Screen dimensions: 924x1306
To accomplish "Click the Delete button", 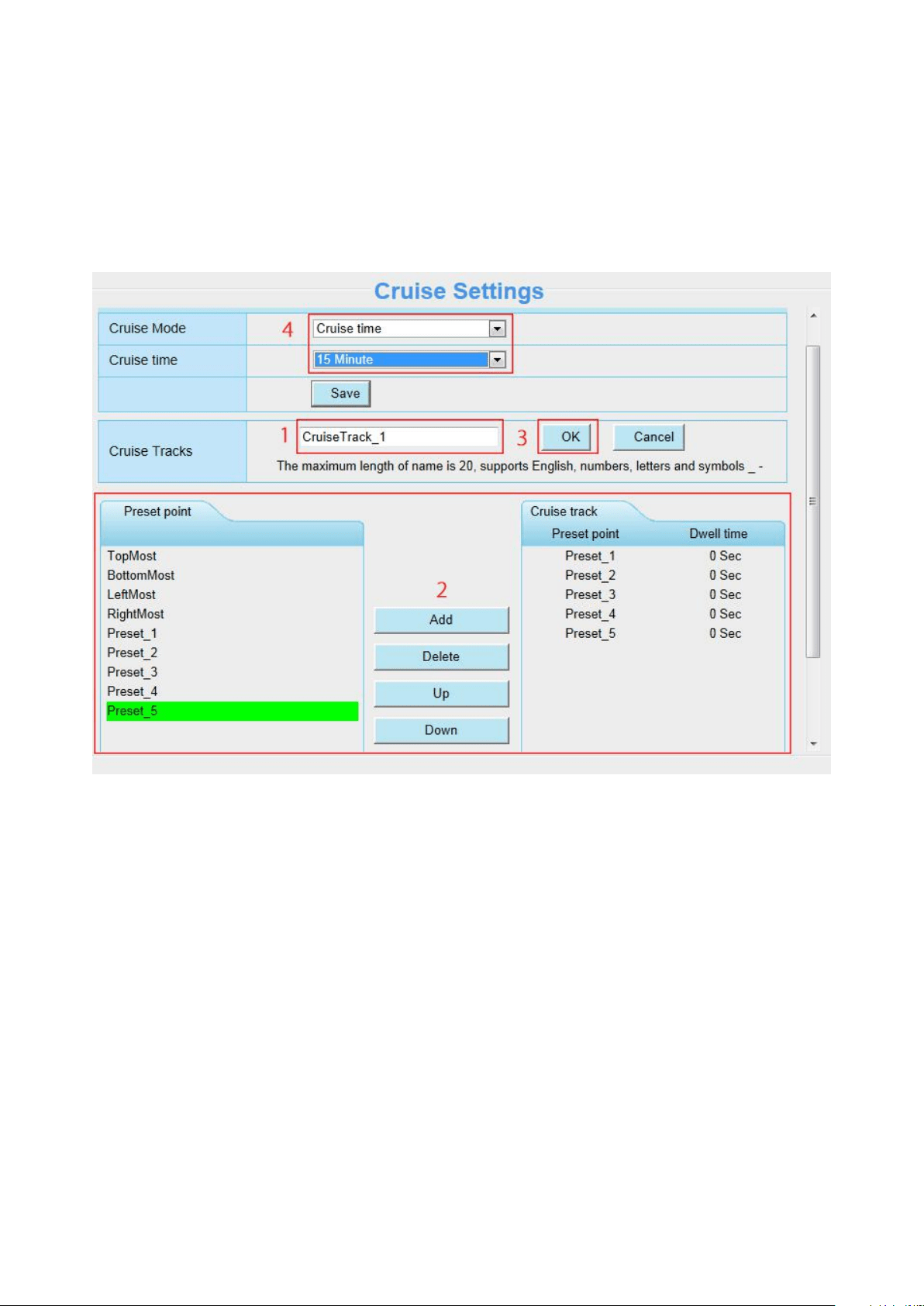I will coord(441,656).
